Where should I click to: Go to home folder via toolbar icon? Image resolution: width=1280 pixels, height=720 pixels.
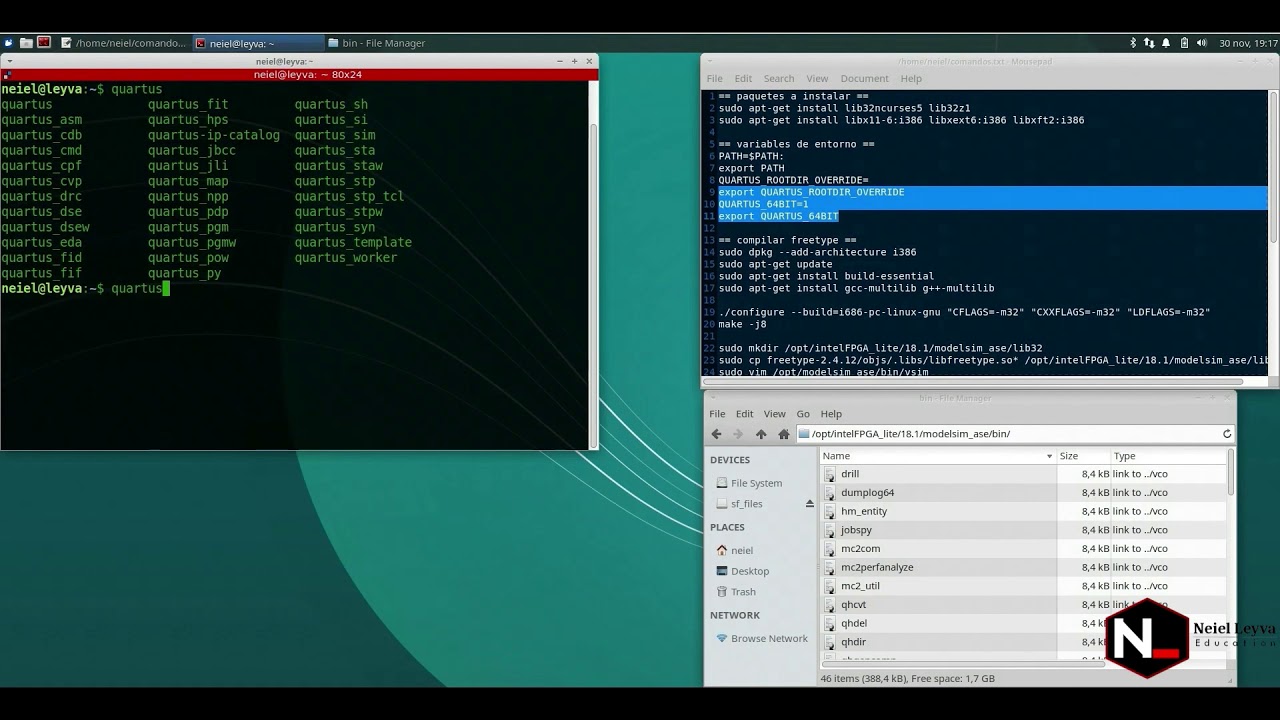click(x=784, y=434)
